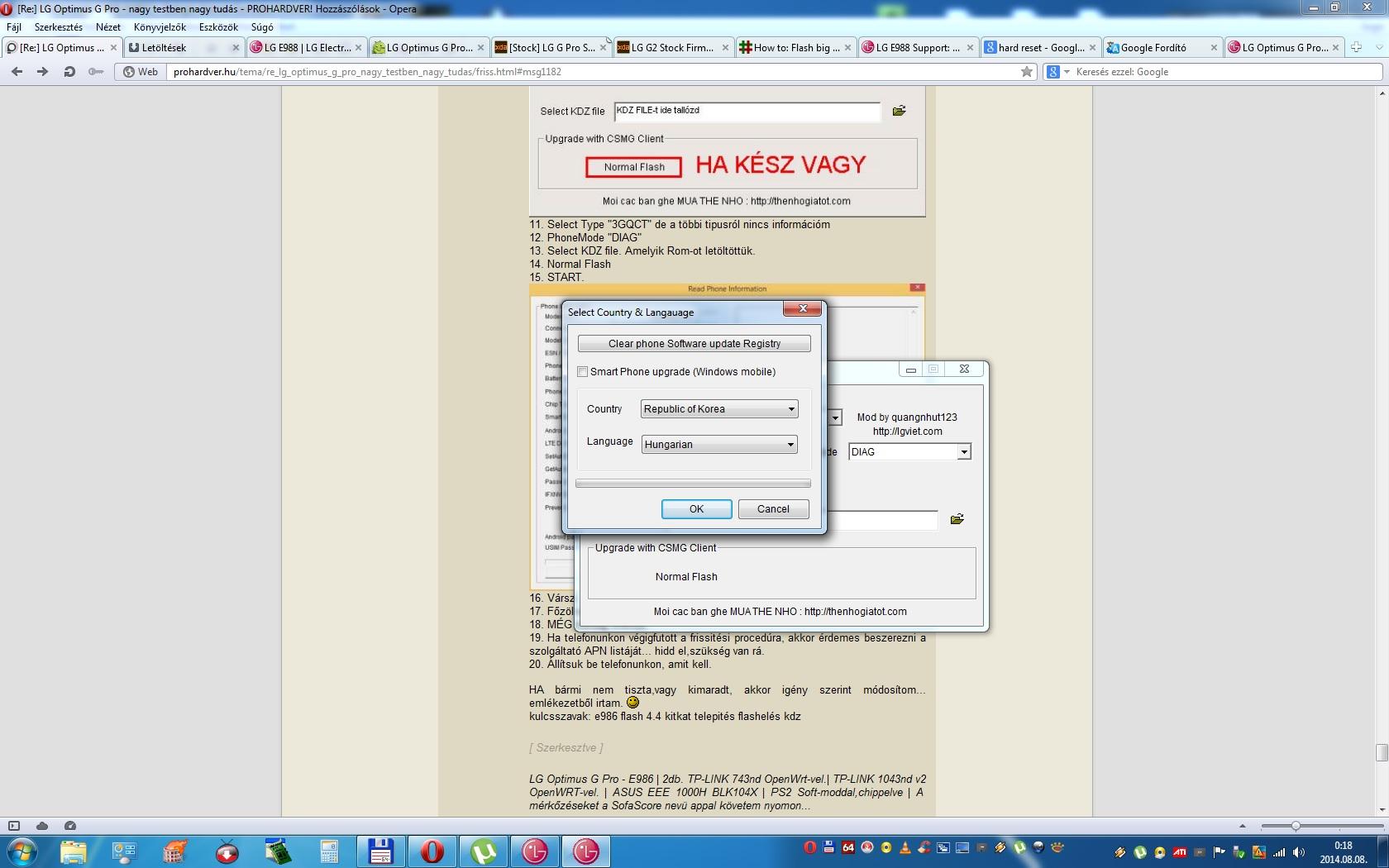1389x868 pixels.
Task: Switch to the Google Fordító tab
Action: coord(1163,47)
